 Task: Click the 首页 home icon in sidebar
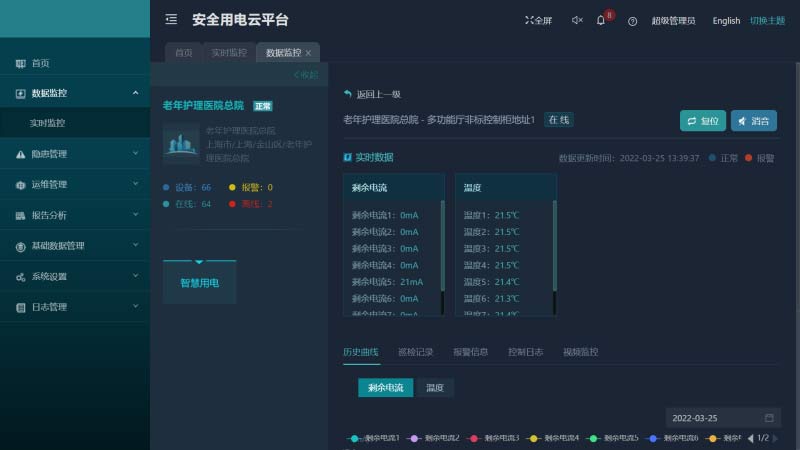[x=21, y=63]
